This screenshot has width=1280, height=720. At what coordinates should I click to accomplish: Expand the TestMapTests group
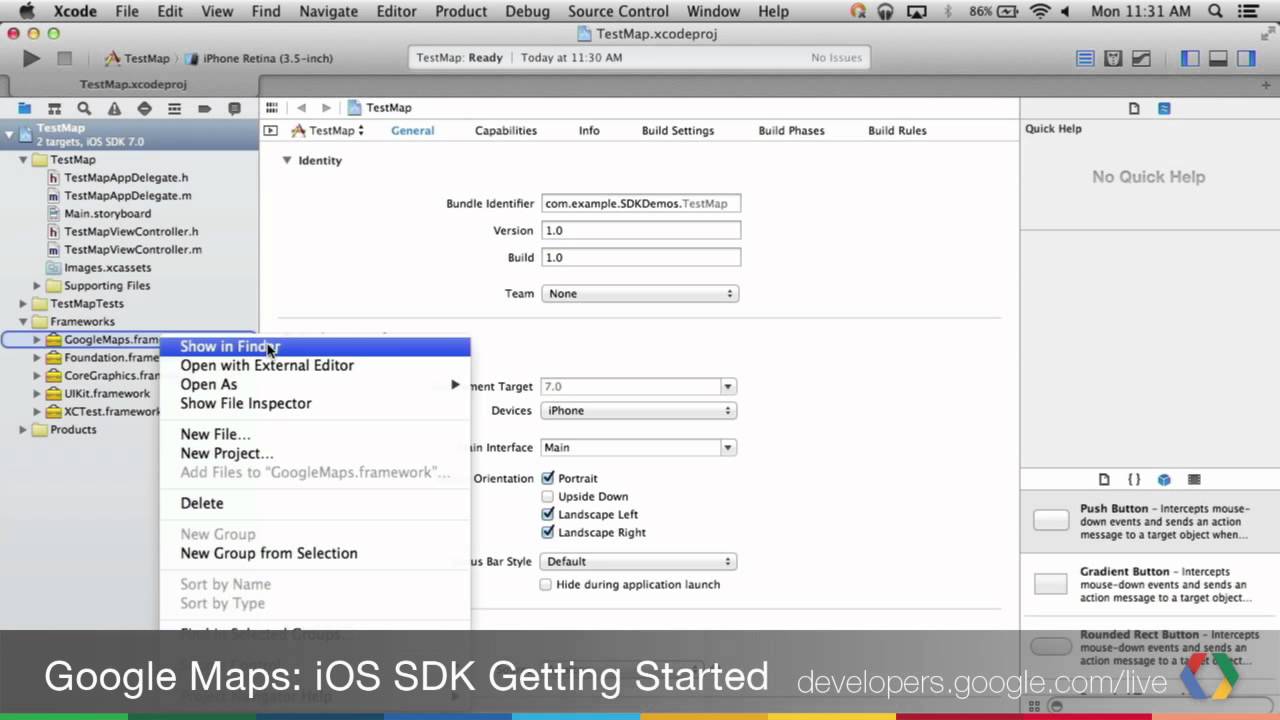click(x=23, y=303)
